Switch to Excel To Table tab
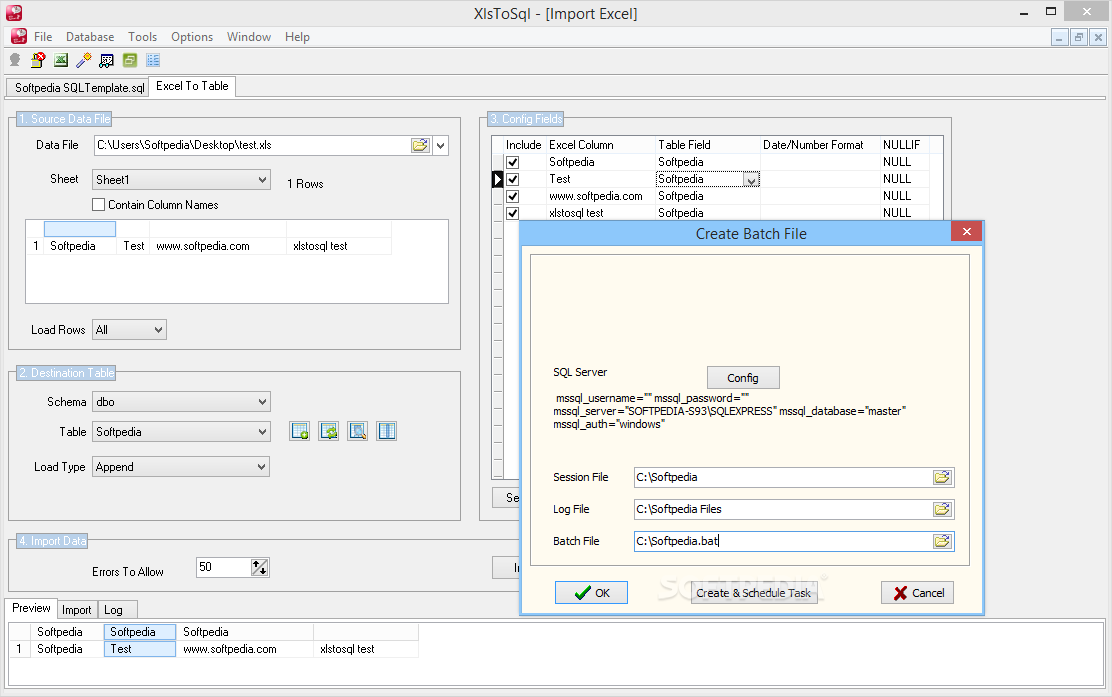Image resolution: width=1112 pixels, height=697 pixels. [192, 86]
